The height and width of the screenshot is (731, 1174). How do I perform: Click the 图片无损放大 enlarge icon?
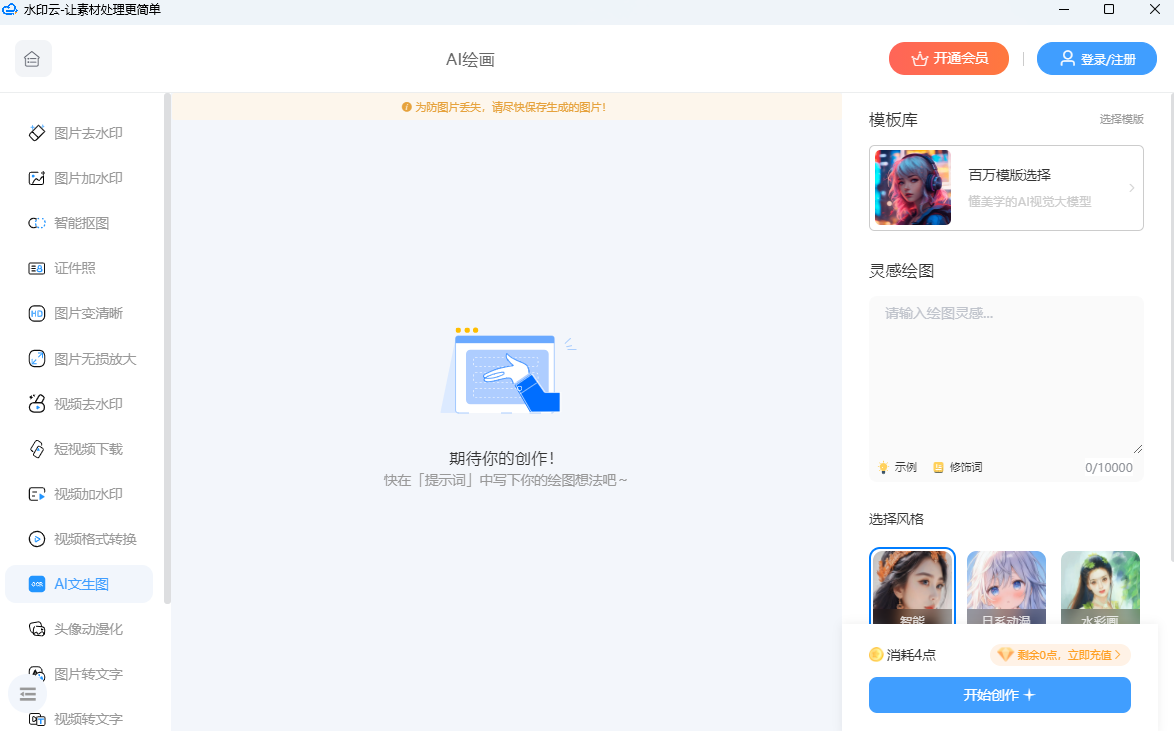tap(37, 359)
